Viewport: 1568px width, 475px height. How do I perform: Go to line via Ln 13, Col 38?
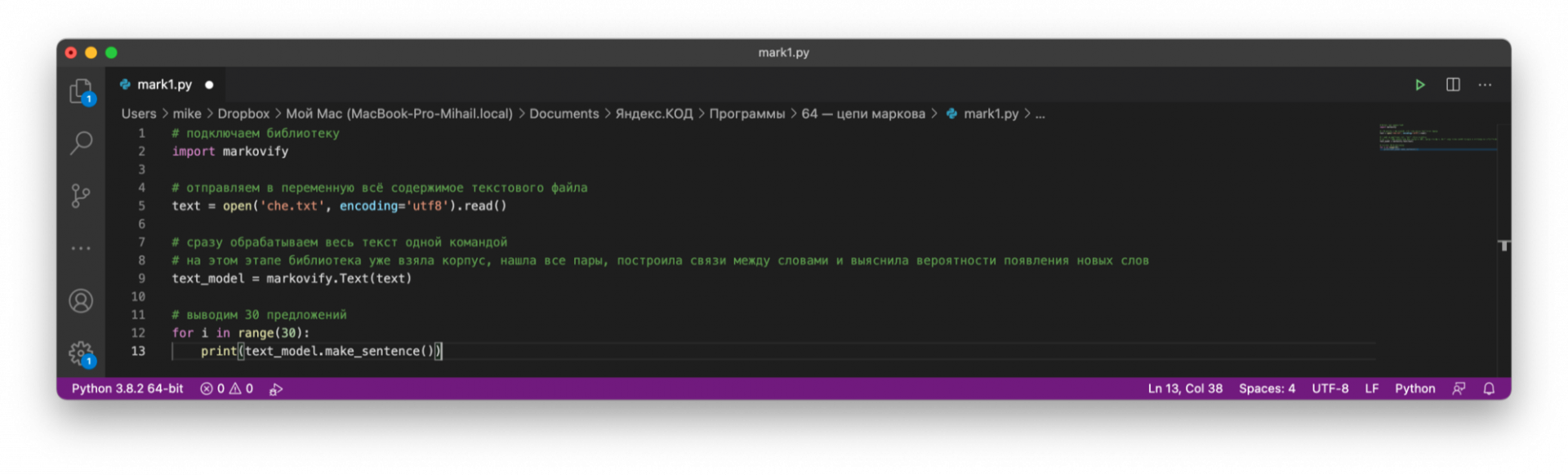[x=1185, y=389]
